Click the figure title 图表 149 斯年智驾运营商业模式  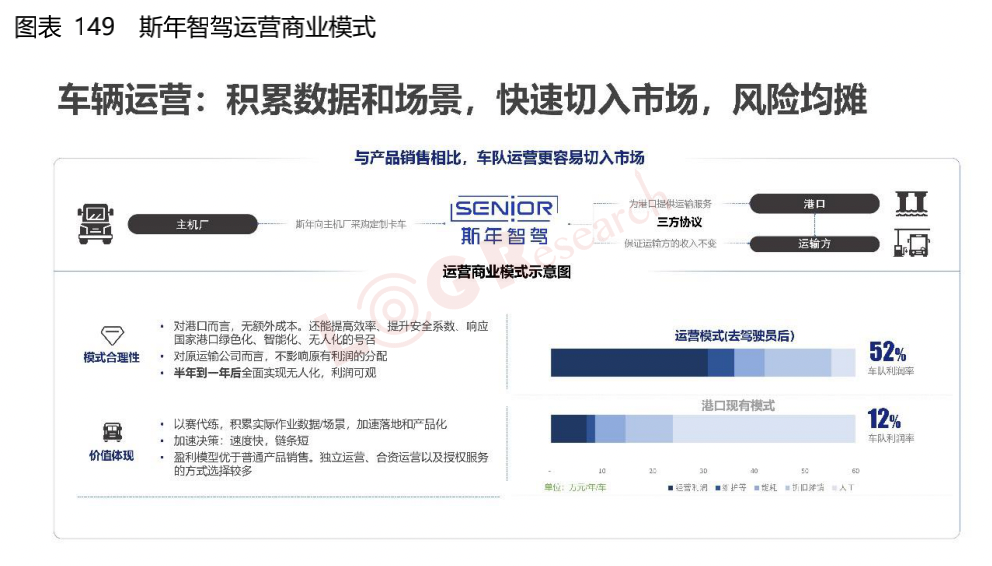195,27
